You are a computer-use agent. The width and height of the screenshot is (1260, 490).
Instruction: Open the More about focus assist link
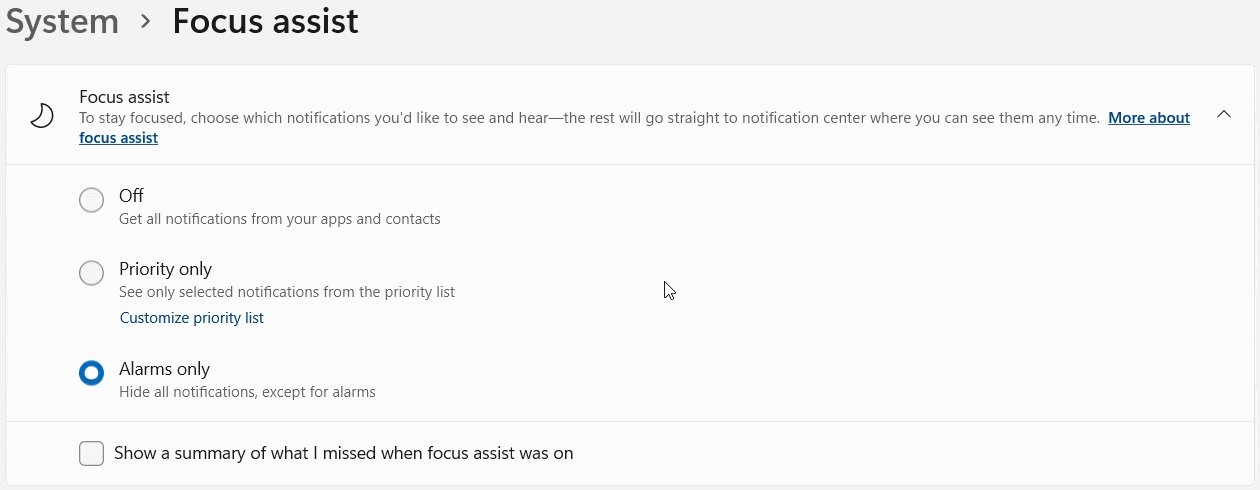(1148, 118)
